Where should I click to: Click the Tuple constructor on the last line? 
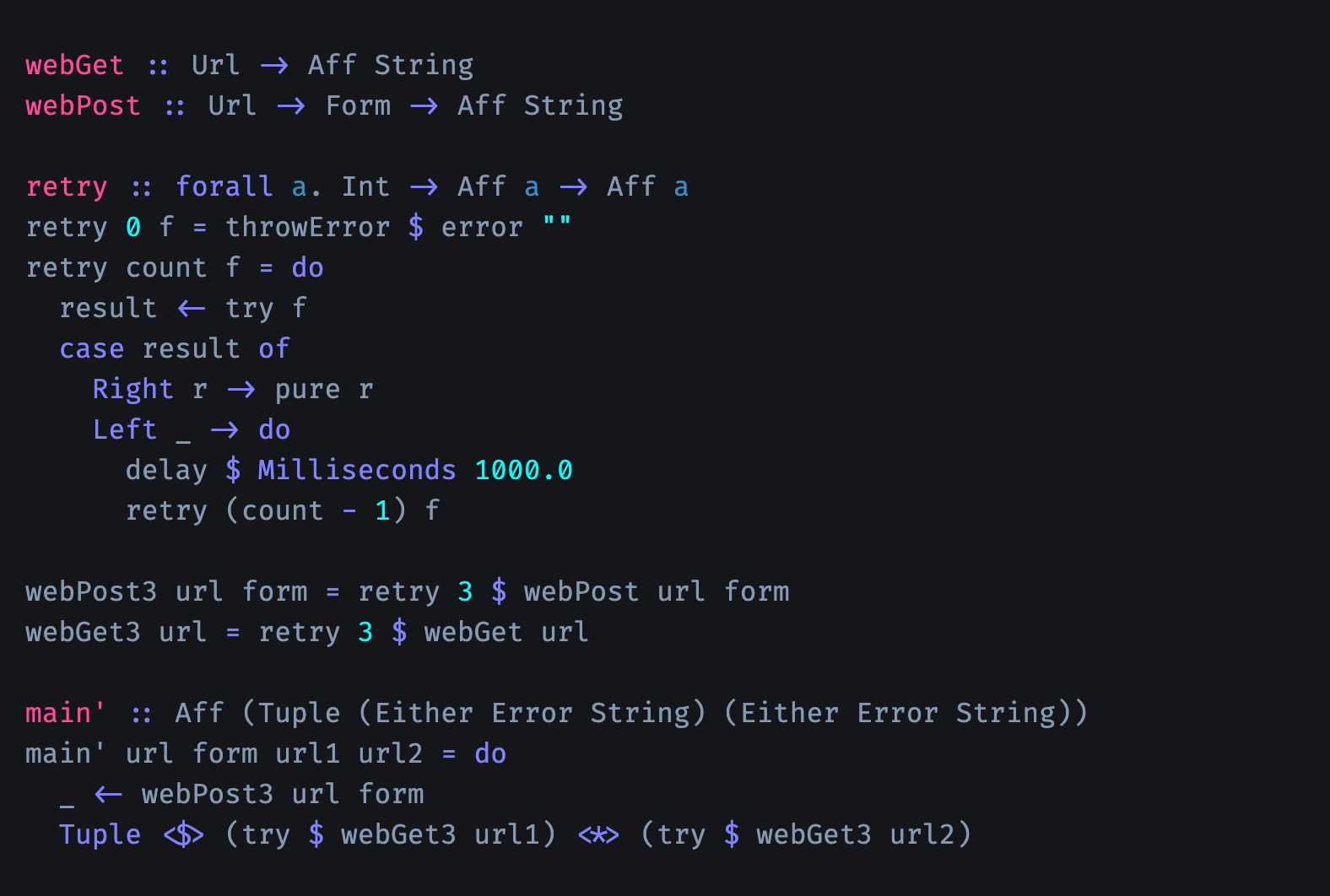pos(100,834)
